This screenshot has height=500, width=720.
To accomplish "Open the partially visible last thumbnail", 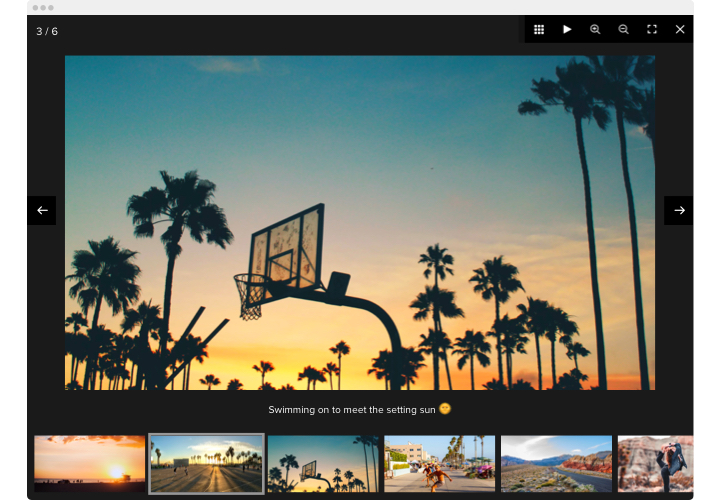I will coord(655,463).
